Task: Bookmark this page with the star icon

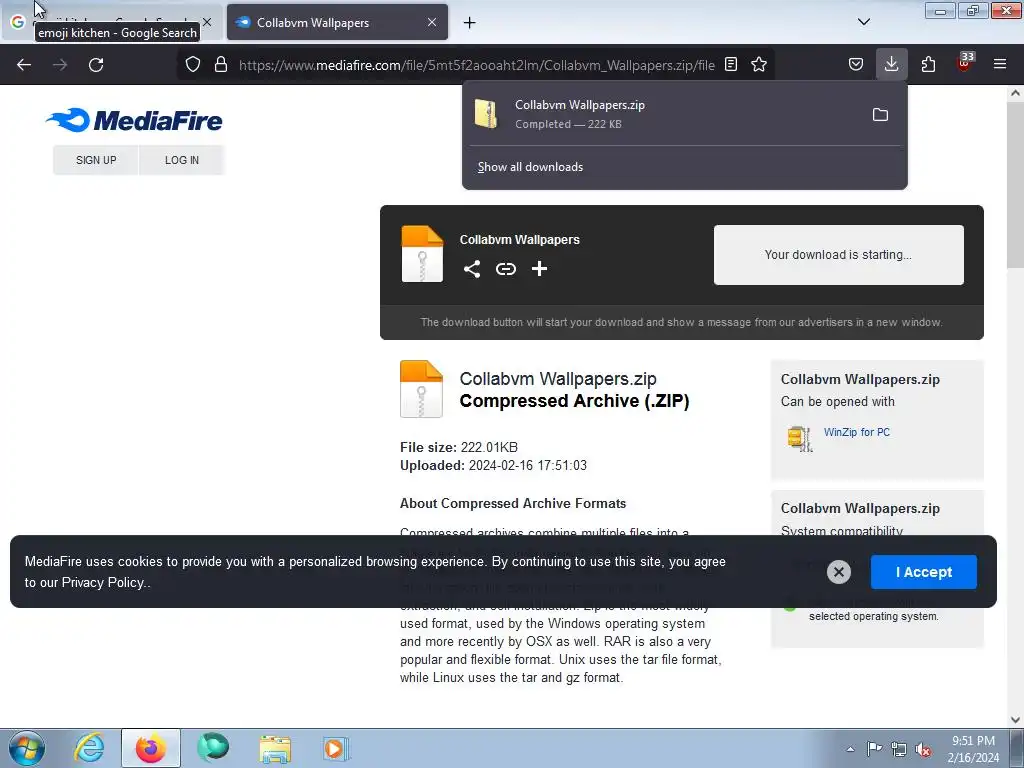Action: pyautogui.click(x=759, y=65)
